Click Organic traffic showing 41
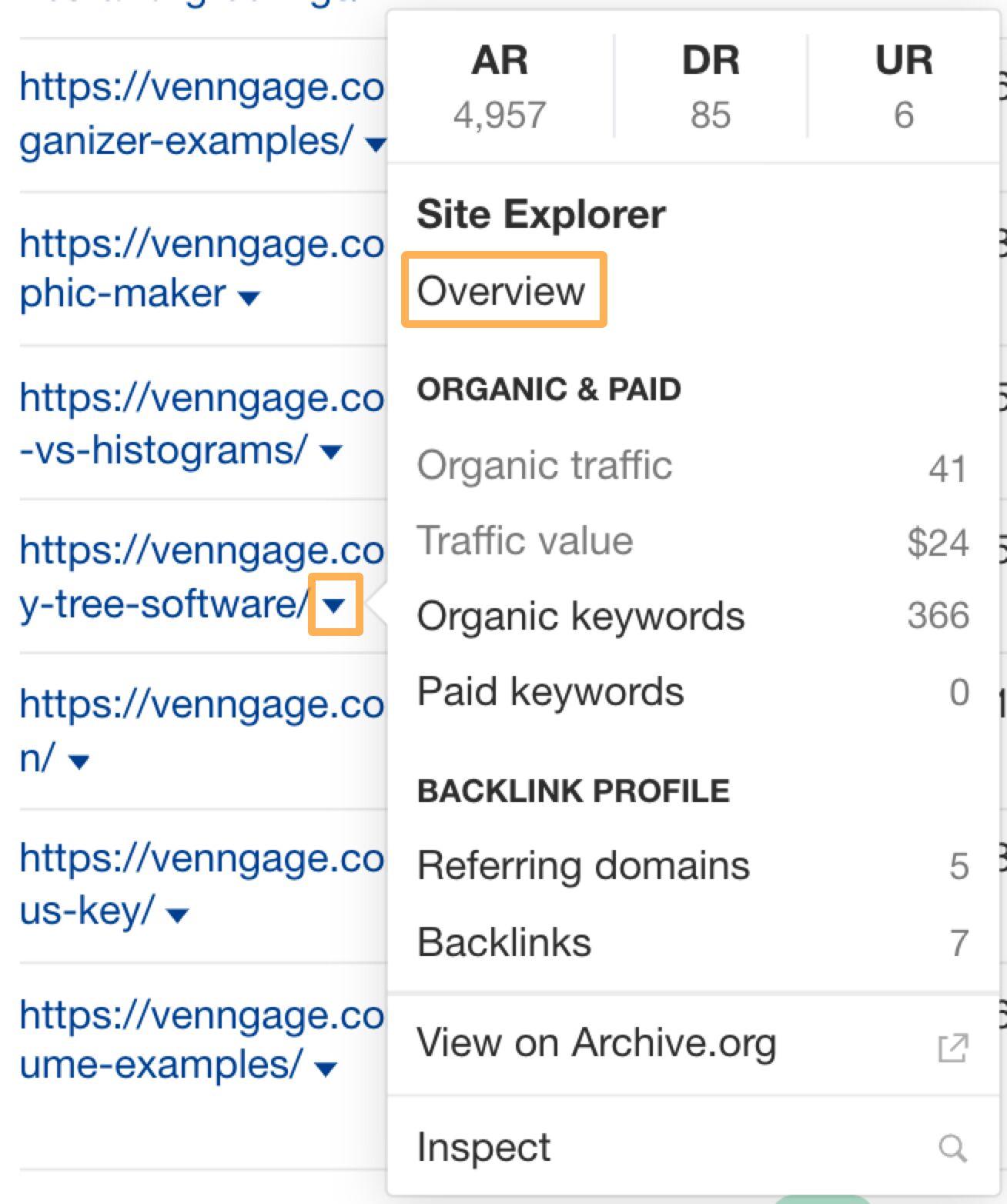The width and height of the screenshot is (1007, 1204). tap(545, 464)
